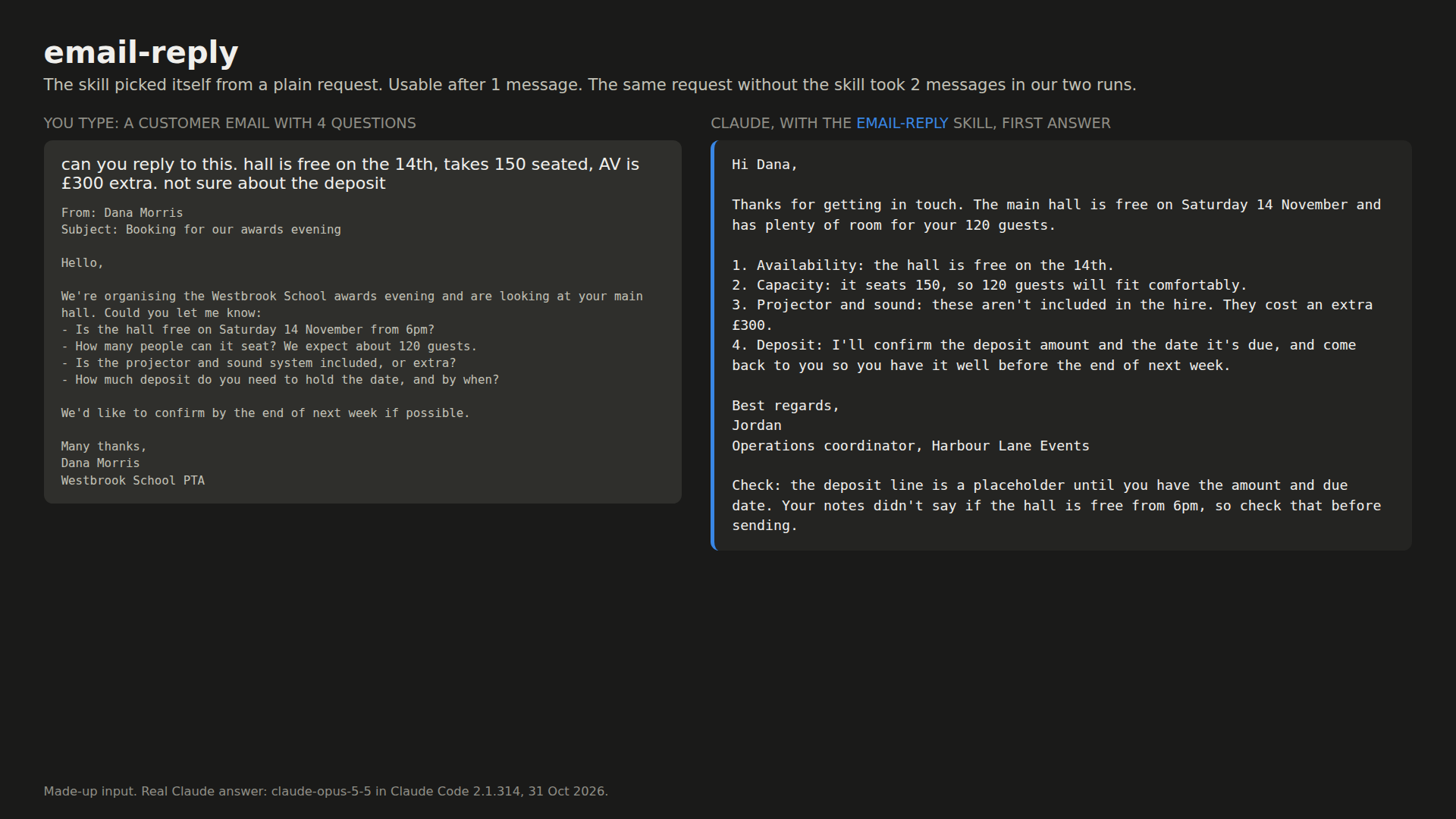
Task: Click the '2. Capacity' answer line
Action: tap(990, 285)
